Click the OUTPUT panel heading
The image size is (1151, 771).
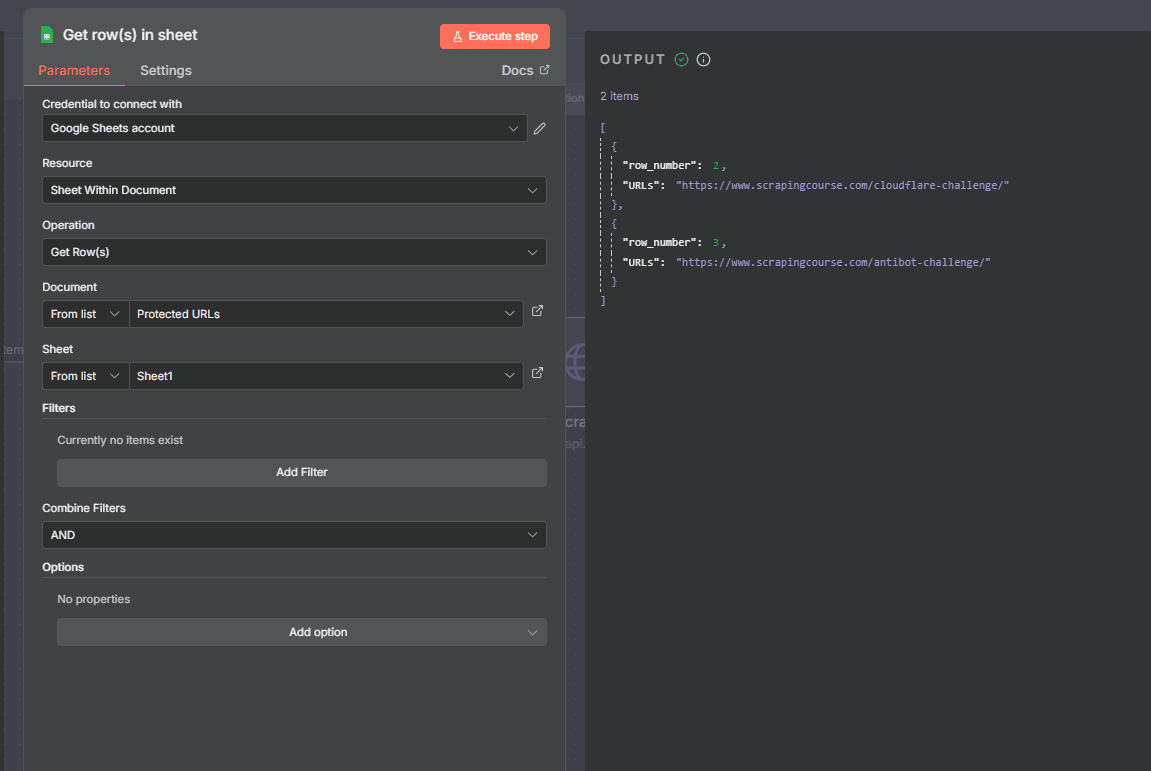(x=633, y=59)
